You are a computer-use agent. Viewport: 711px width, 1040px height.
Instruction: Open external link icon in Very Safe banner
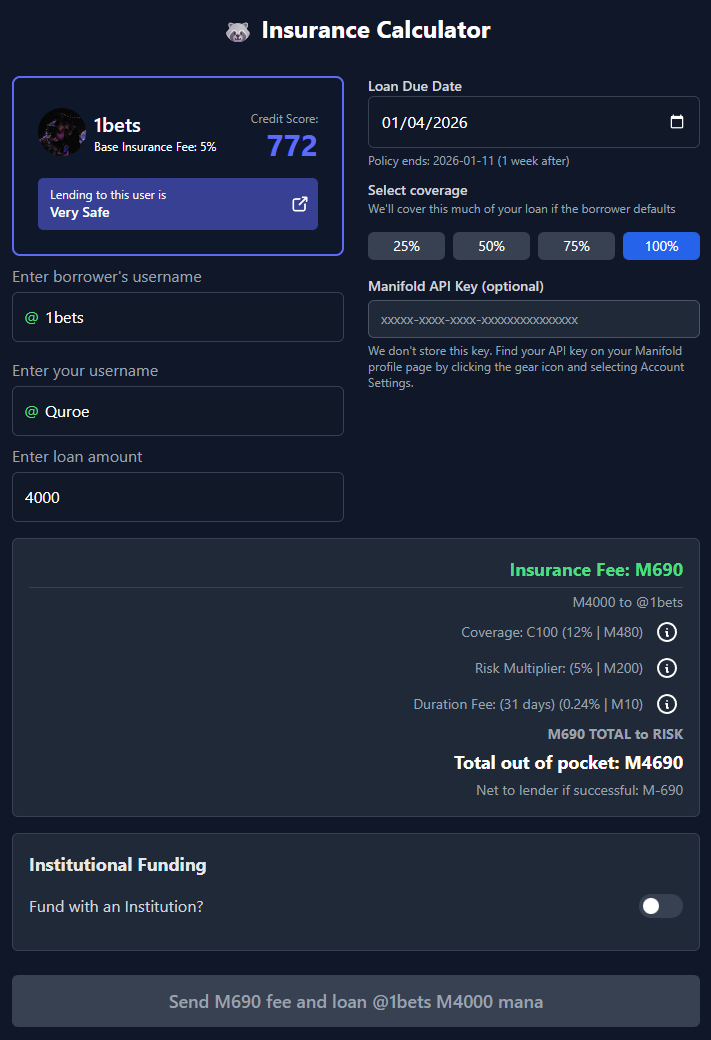coord(299,204)
